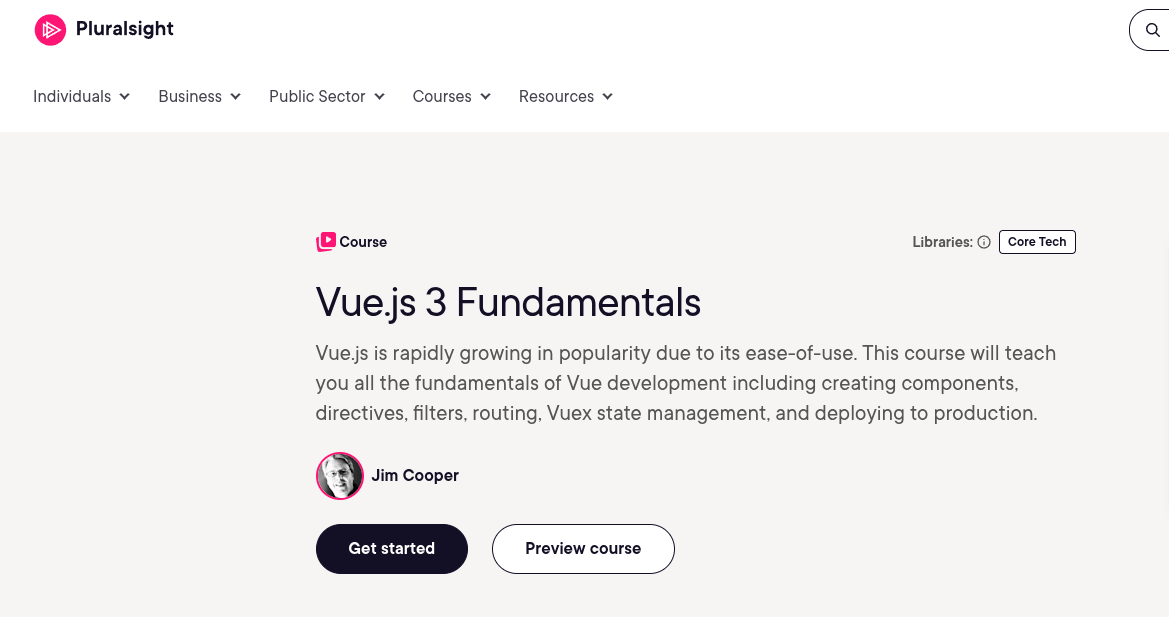
Task: Open search with the magnifier icon
Action: click(1152, 30)
